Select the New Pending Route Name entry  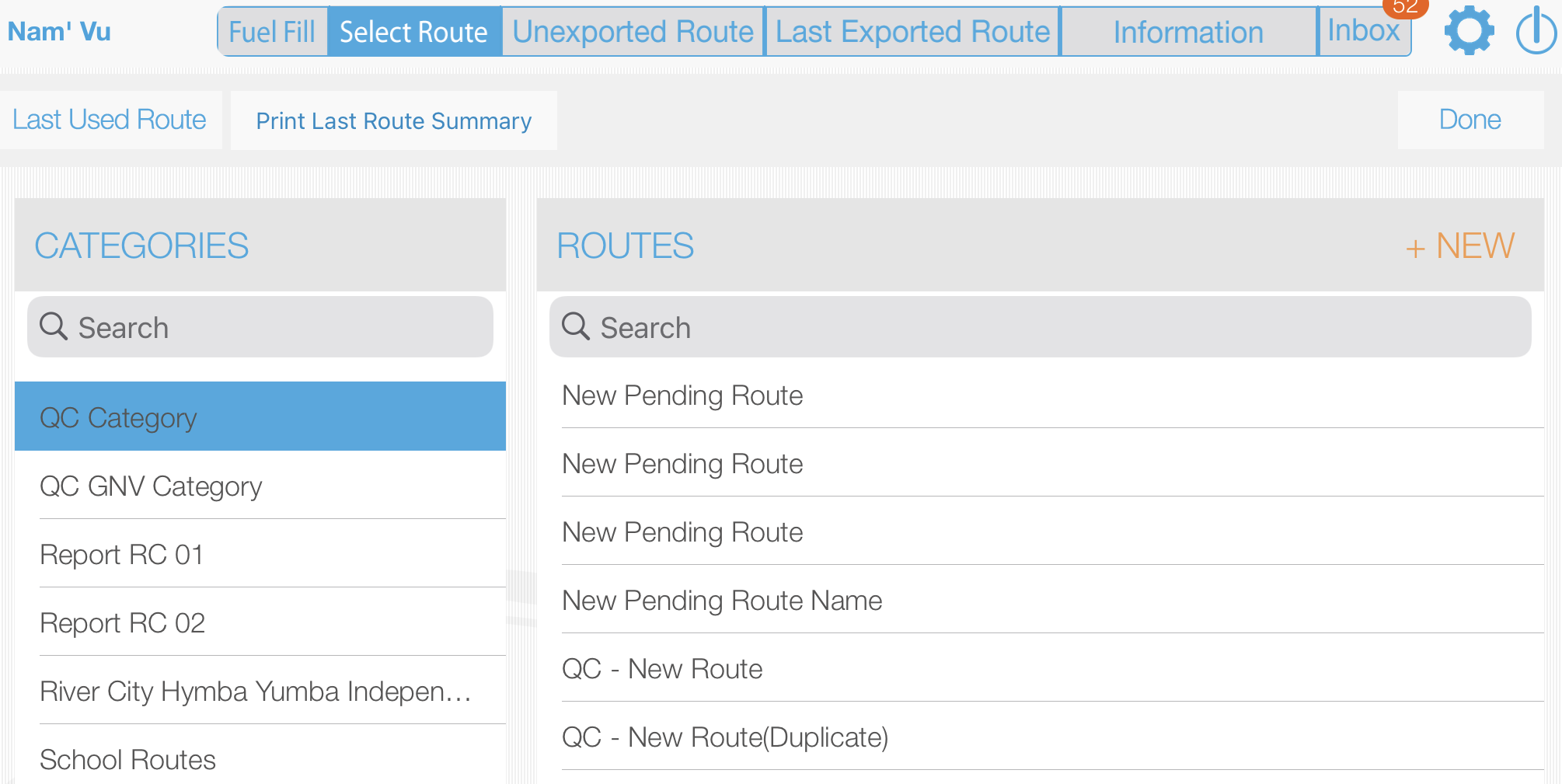point(722,600)
